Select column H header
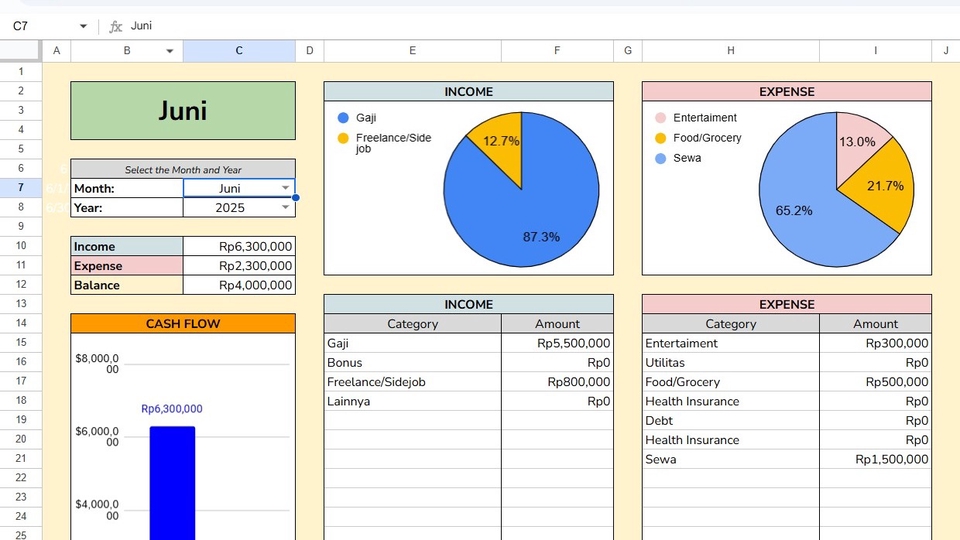The image size is (960, 540). click(x=730, y=51)
